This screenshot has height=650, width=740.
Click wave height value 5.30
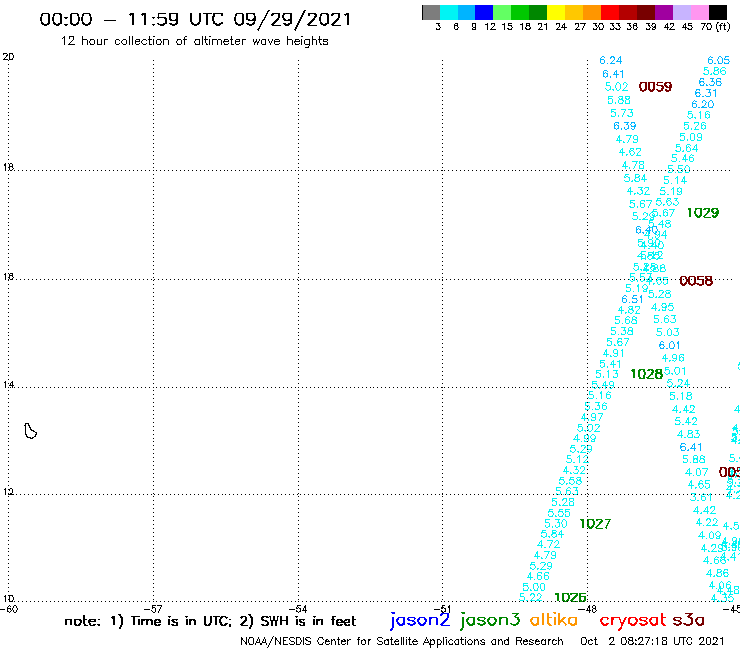(555, 524)
